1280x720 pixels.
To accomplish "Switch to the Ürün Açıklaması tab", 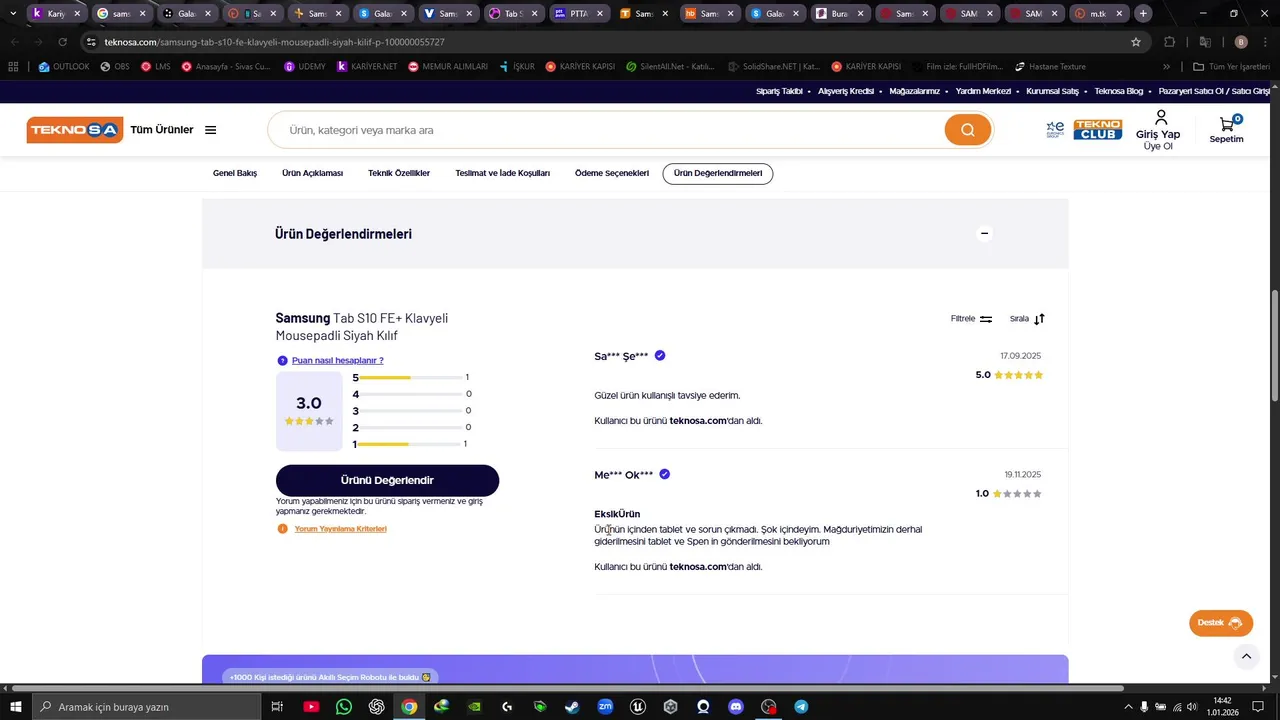I will click(x=312, y=173).
